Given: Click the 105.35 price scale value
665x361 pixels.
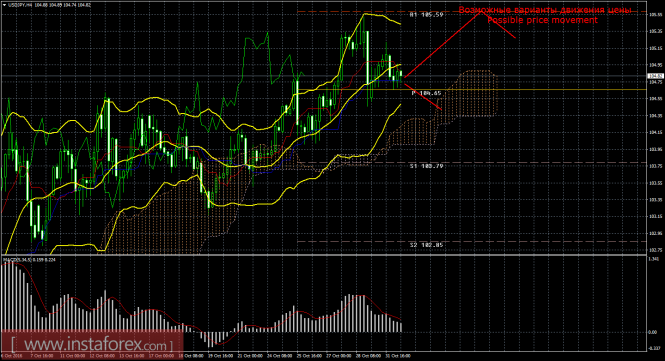Looking at the screenshot, I should (x=656, y=31).
